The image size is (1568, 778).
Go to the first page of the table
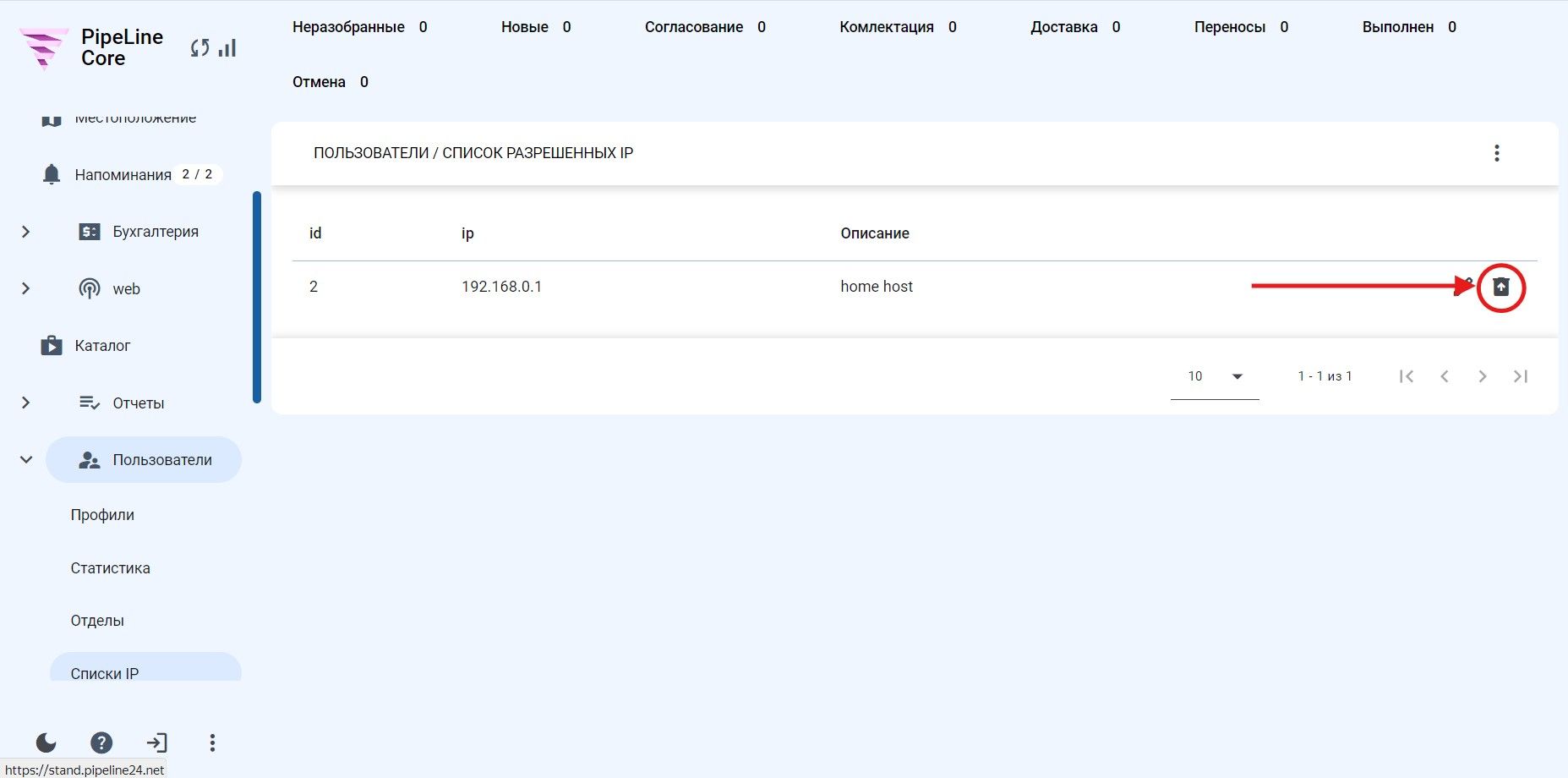pyautogui.click(x=1407, y=376)
